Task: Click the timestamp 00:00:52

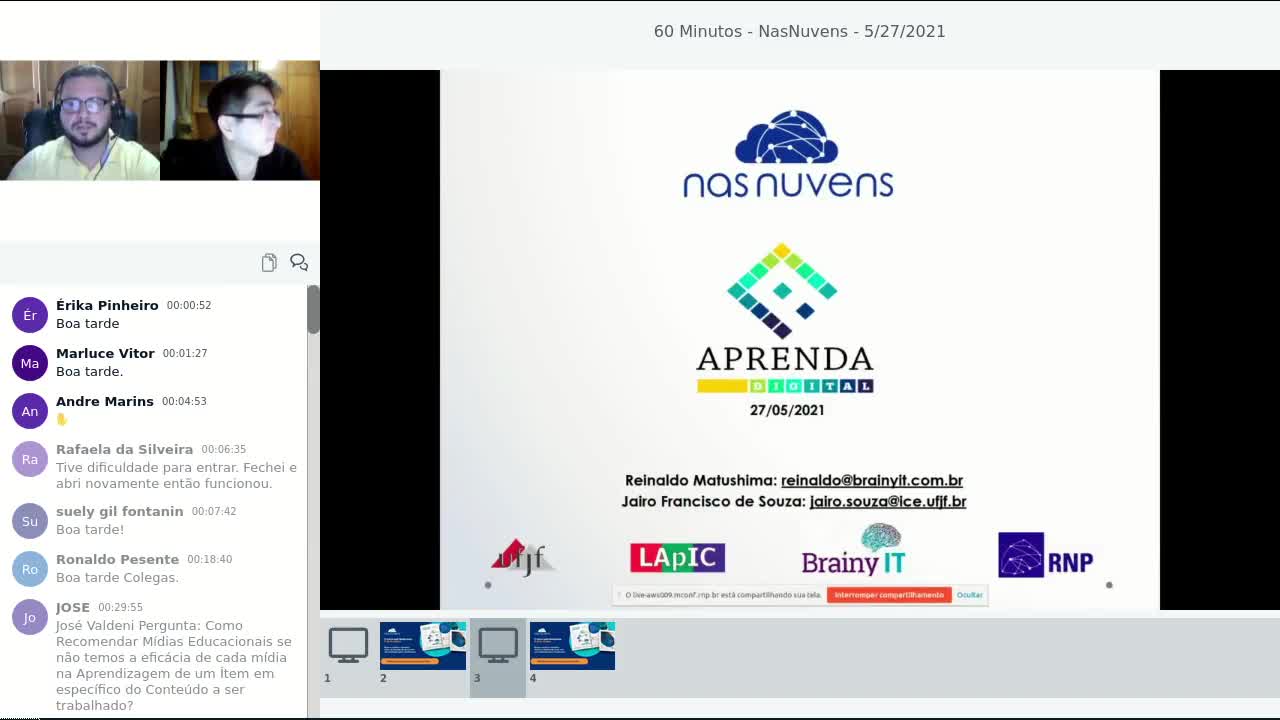Action: [189, 305]
